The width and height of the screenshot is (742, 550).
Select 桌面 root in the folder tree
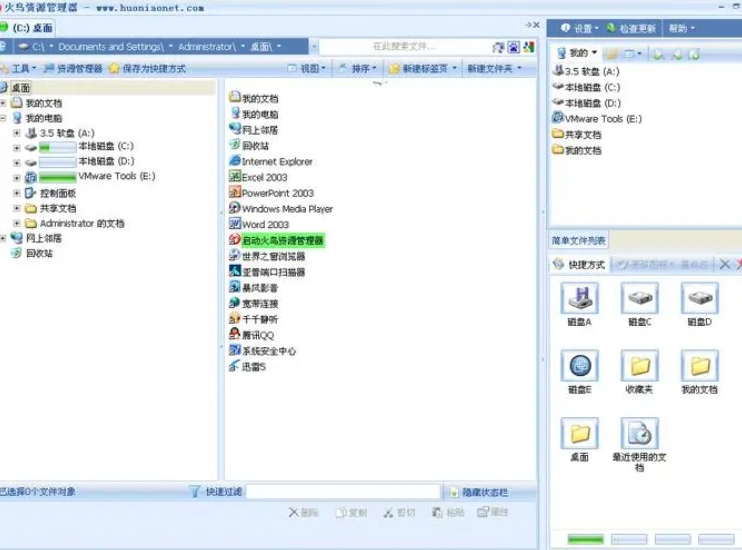(21, 88)
